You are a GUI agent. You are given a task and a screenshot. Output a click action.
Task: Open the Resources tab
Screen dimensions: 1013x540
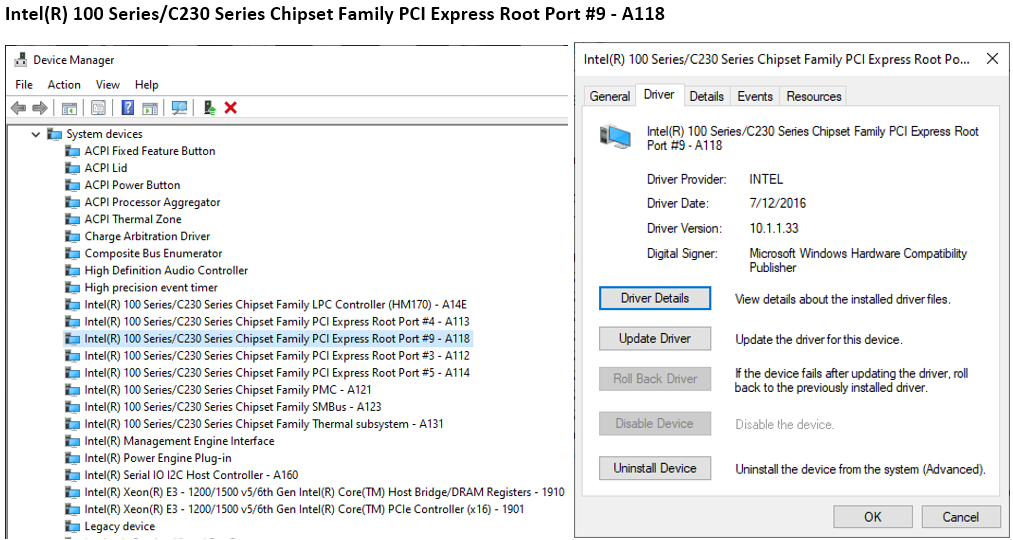(x=813, y=96)
